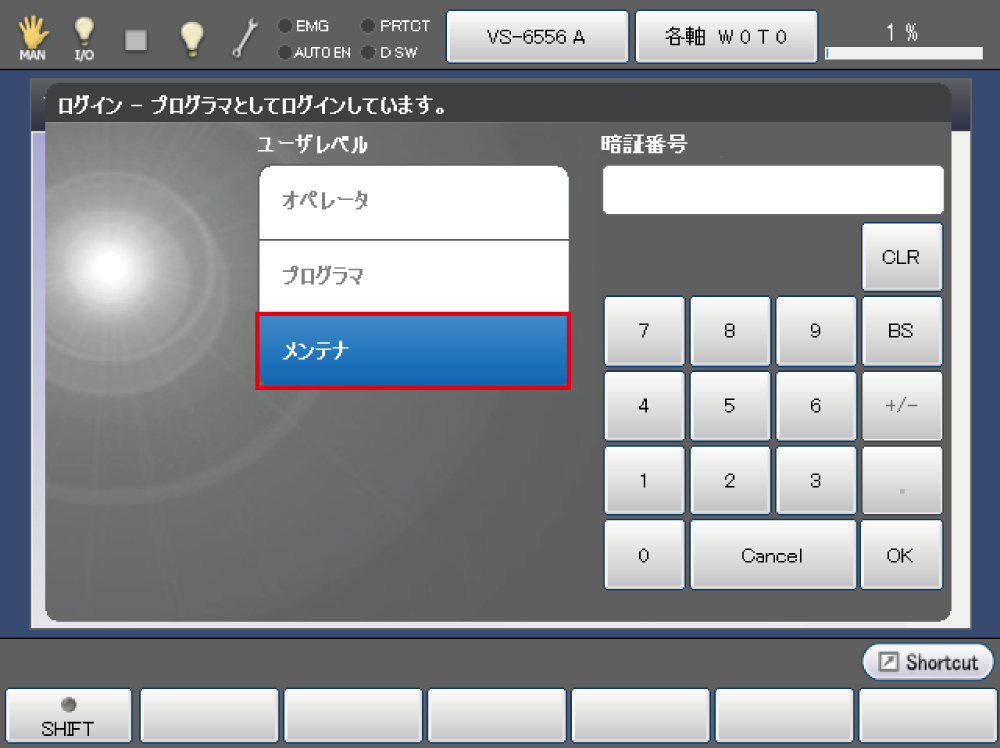The image size is (1000, 748).
Task: Click the MAN hand mode icon
Action: point(32,38)
